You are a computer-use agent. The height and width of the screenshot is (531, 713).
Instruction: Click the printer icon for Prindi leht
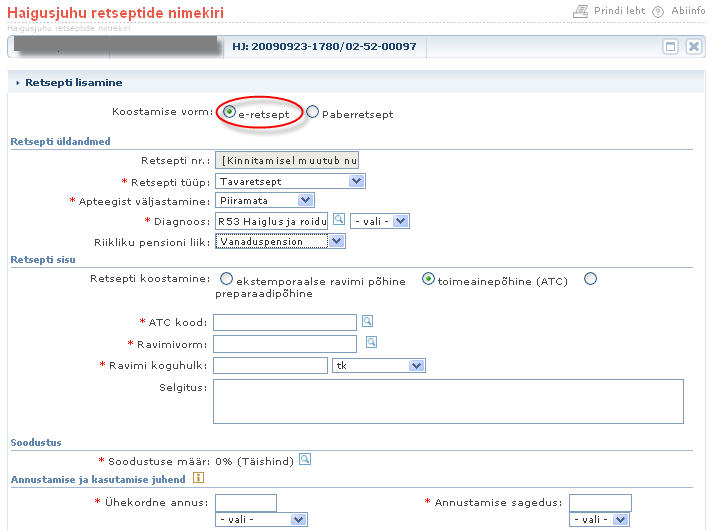click(581, 12)
